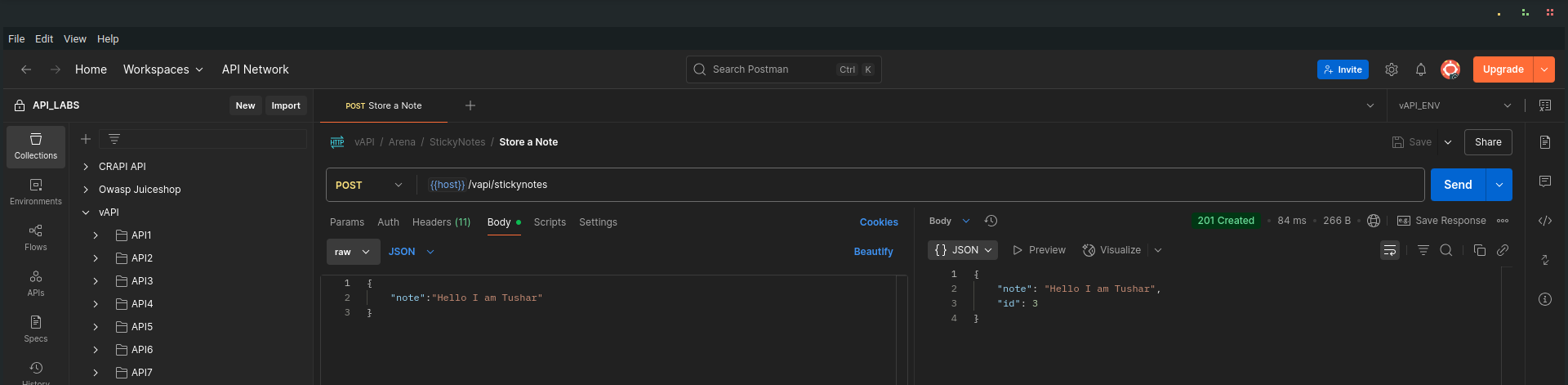
Task: Open the Workspaces dropdown
Action: click(163, 69)
